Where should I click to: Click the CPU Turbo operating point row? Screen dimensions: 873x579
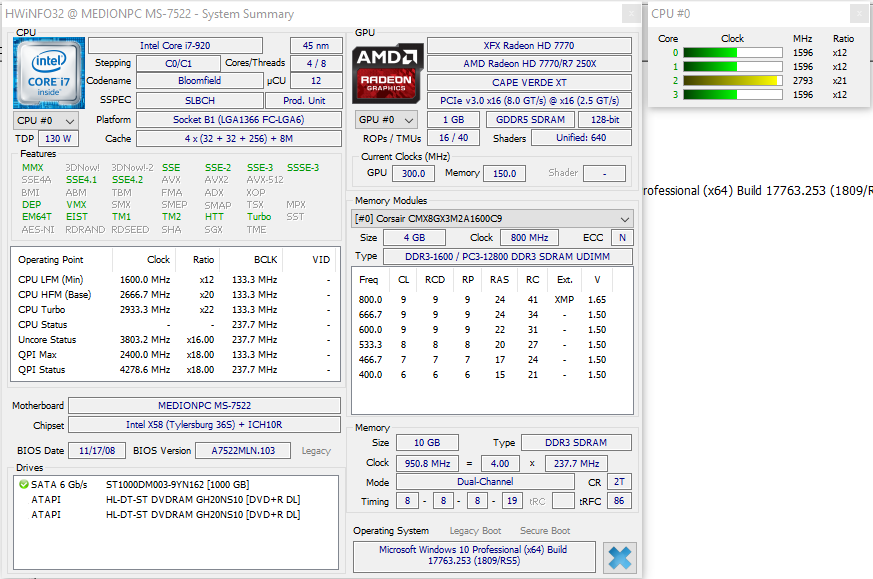pyautogui.click(x=175, y=310)
